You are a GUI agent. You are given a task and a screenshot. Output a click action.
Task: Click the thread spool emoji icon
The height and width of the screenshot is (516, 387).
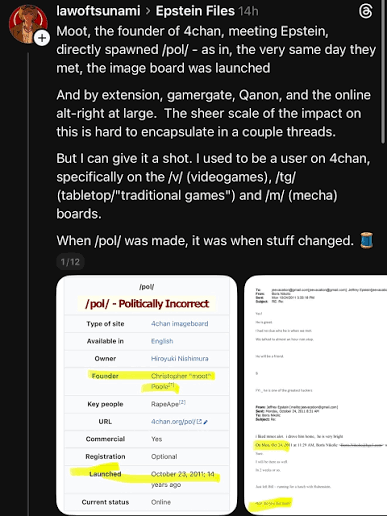[x=367, y=240]
